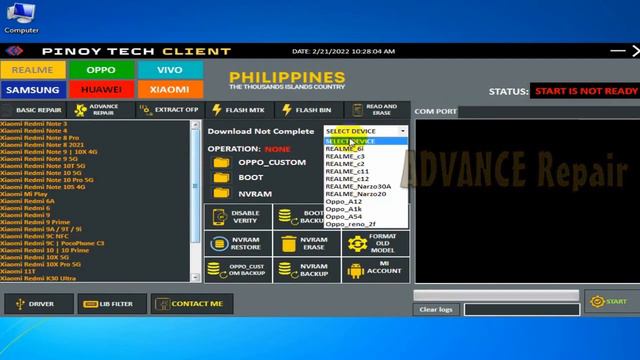The width and height of the screenshot is (640, 360).
Task: Open the Computer desktop icon
Action: coord(21,18)
